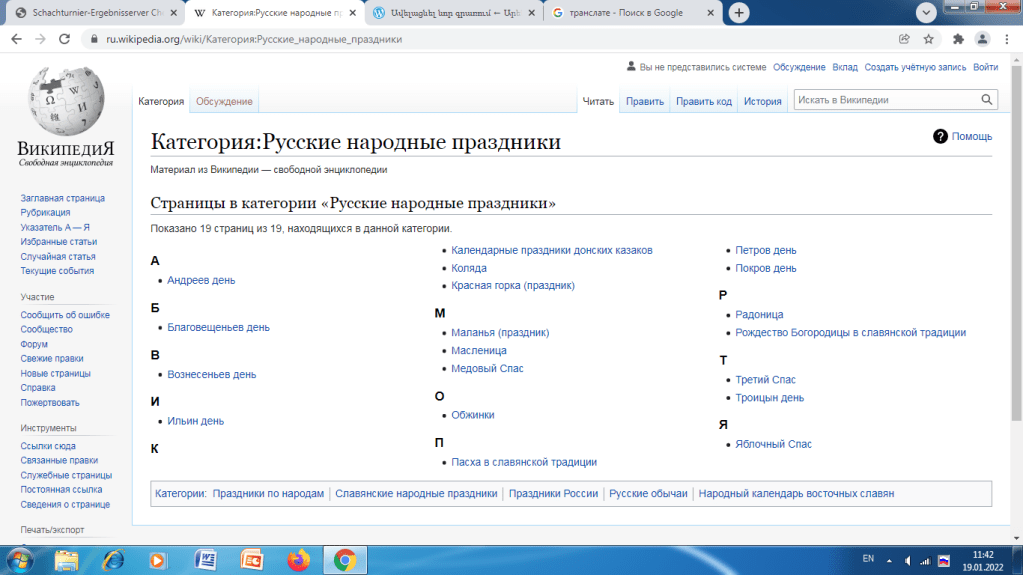
Task: Open the Chrome profile avatar icon
Action: pyautogui.click(x=982, y=40)
